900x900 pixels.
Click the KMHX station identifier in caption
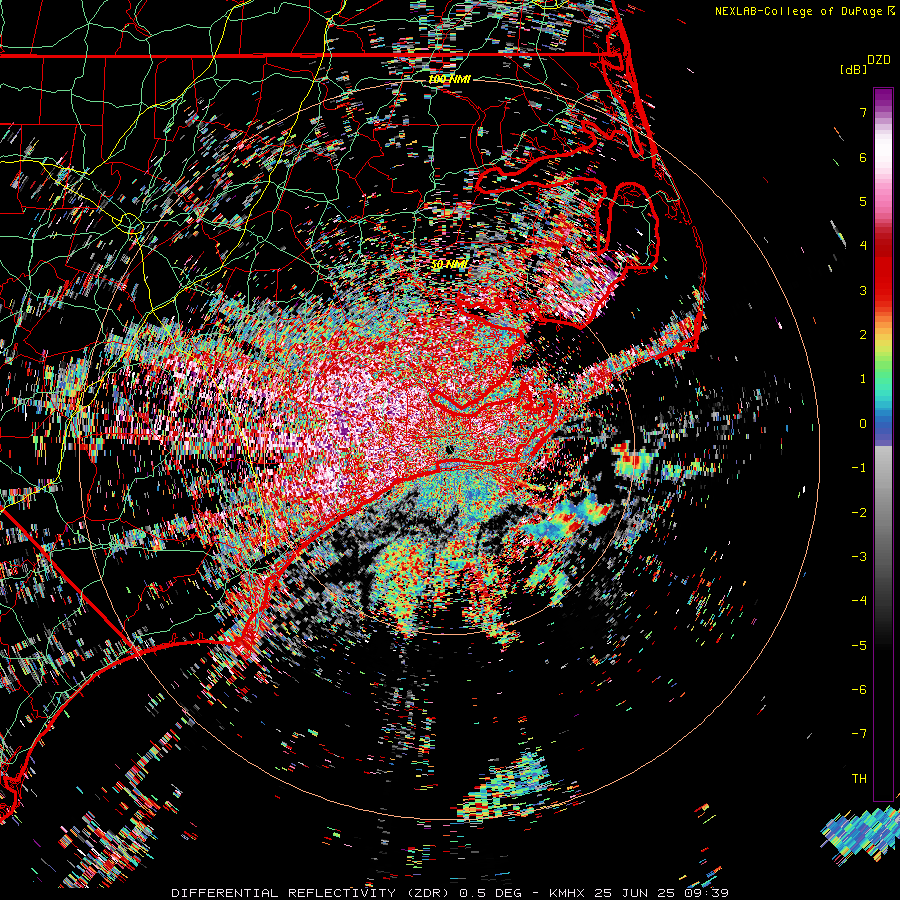[x=568, y=893]
